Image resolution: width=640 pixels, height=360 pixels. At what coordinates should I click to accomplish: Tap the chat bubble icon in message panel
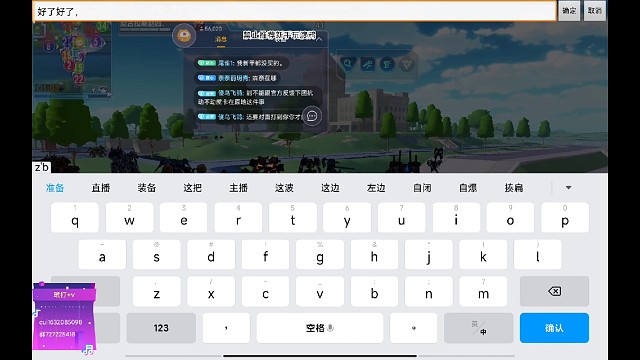312,116
